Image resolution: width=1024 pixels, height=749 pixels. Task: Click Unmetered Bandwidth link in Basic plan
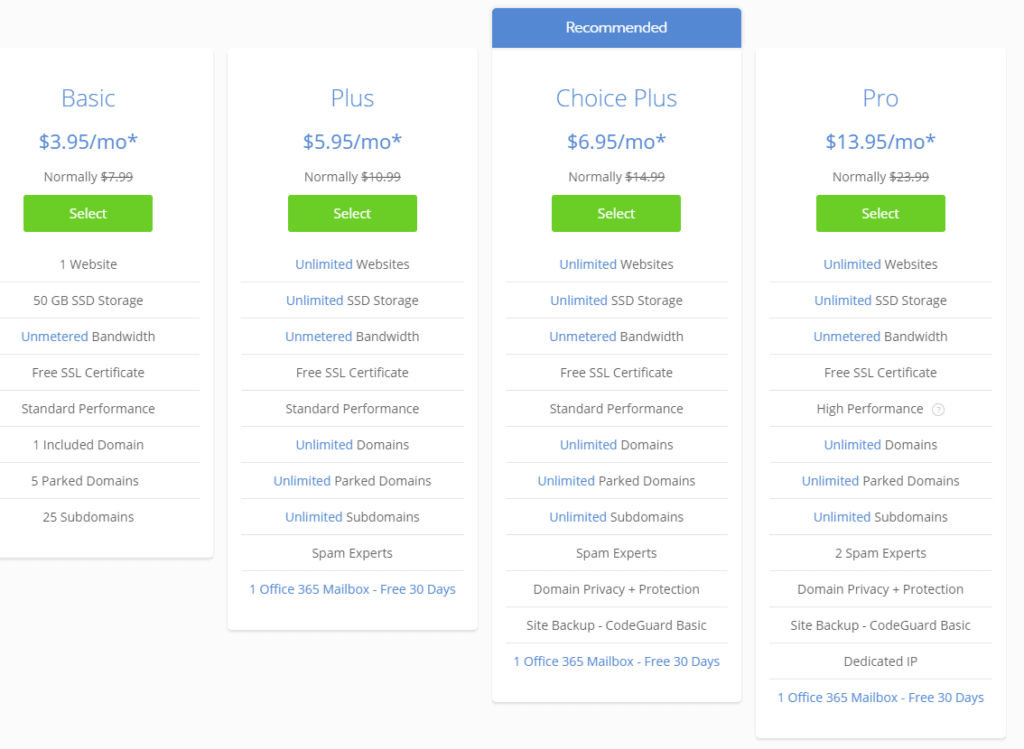54,337
